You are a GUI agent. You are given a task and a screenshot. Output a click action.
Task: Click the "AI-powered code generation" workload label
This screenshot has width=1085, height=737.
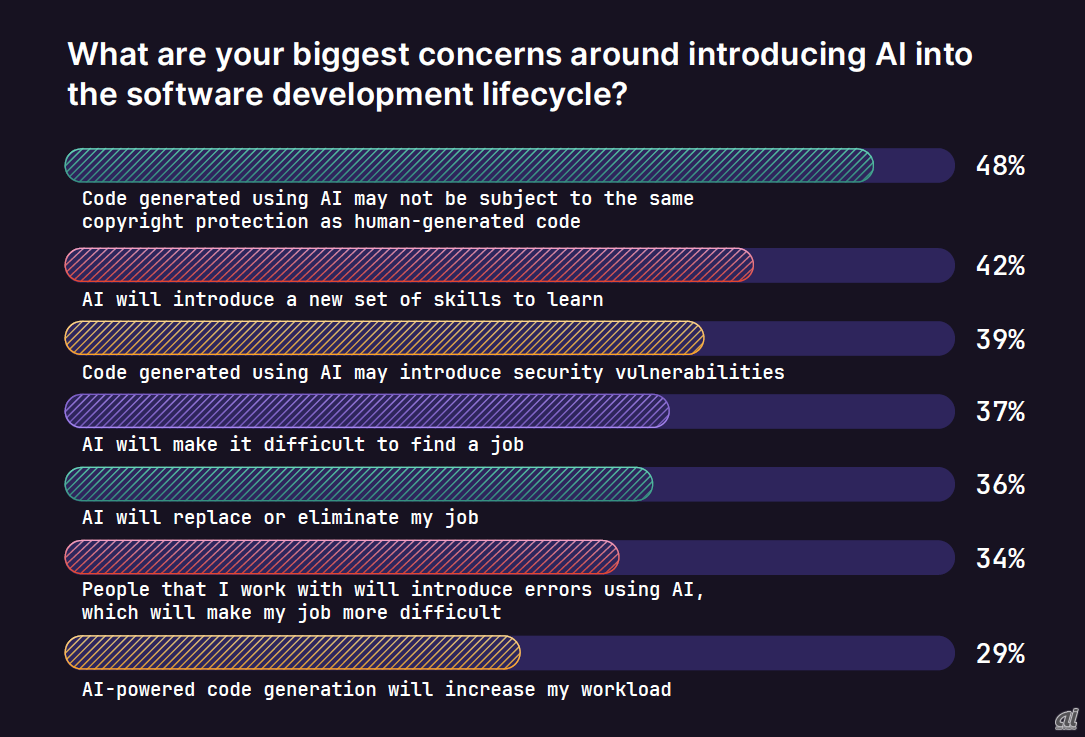click(376, 689)
